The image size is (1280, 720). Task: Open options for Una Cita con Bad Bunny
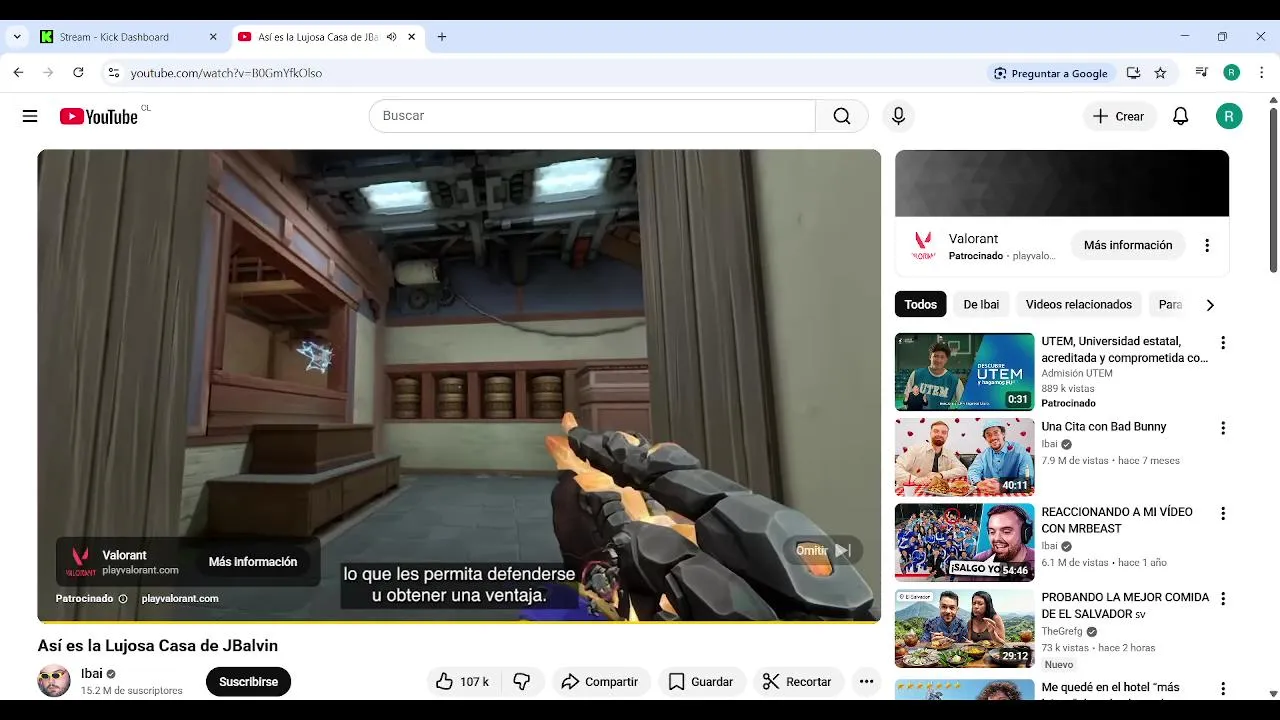[x=1222, y=428]
